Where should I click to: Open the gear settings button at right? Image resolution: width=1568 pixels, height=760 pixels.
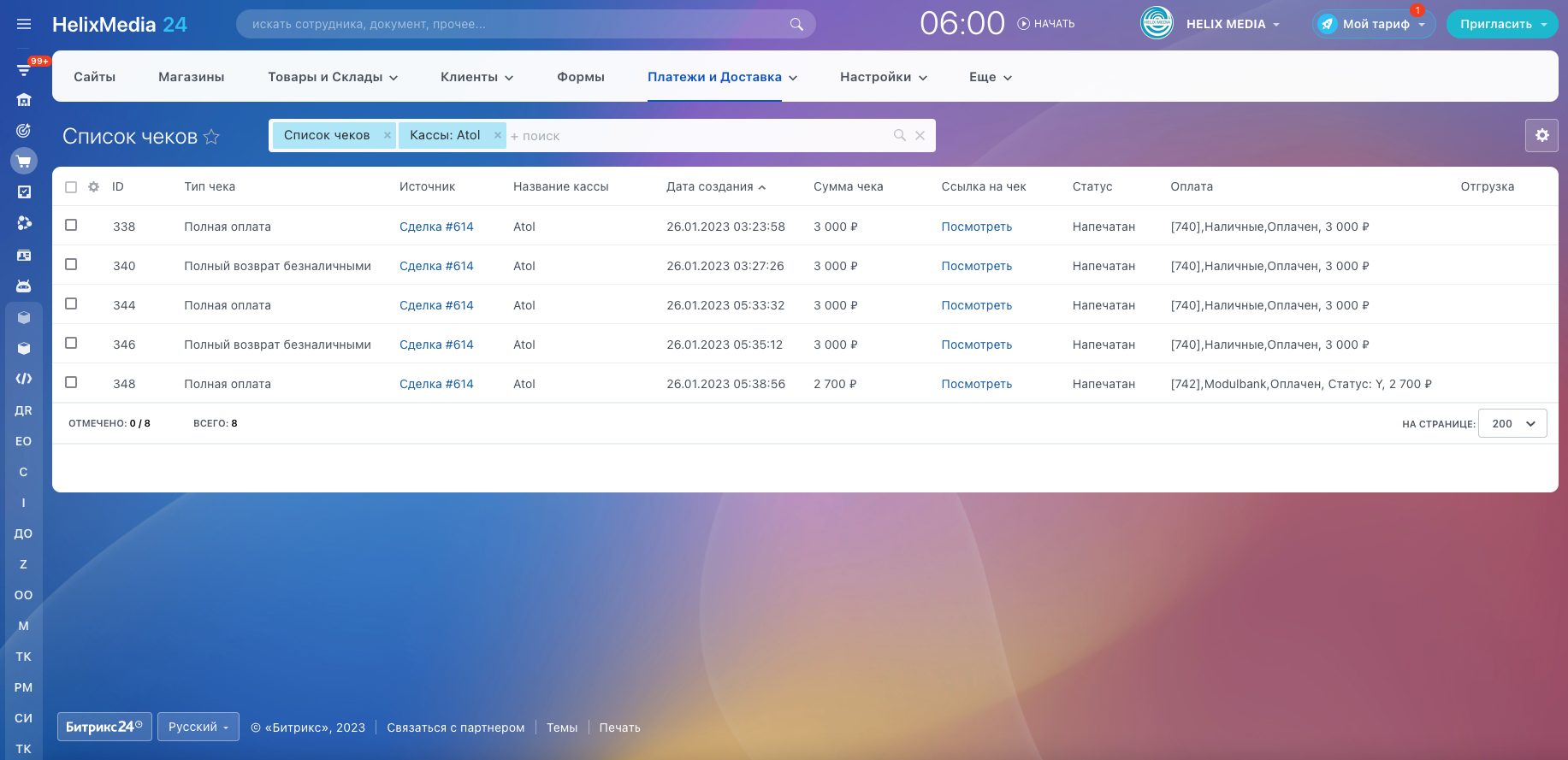pyautogui.click(x=1541, y=135)
